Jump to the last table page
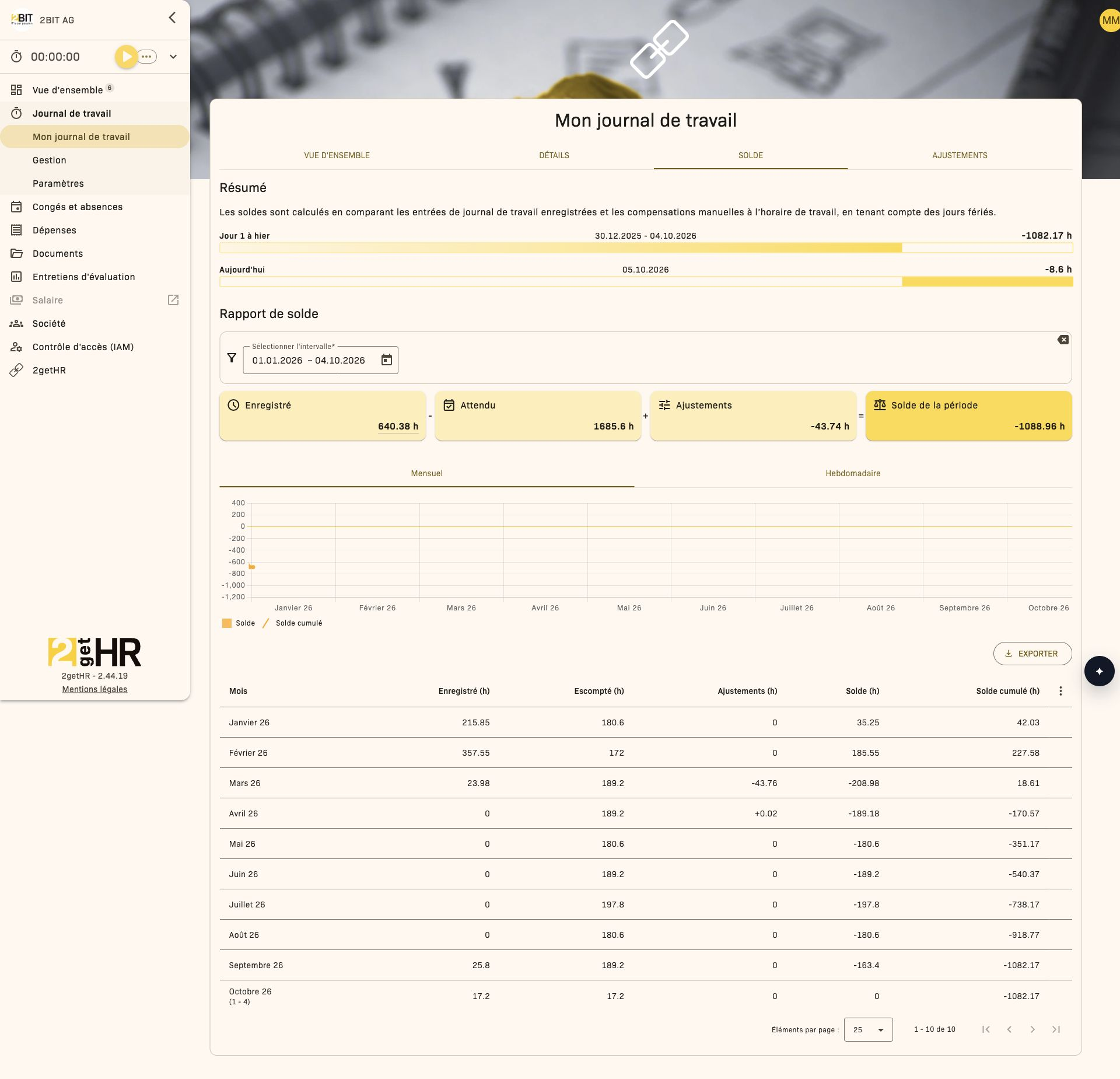Image resolution: width=1120 pixels, height=1079 pixels. [1056, 1029]
